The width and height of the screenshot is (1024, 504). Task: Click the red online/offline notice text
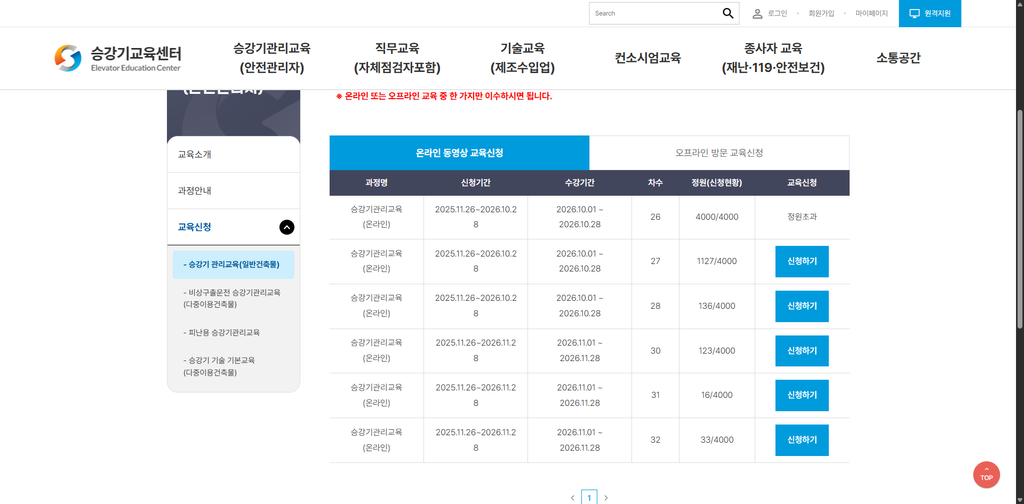(444, 96)
